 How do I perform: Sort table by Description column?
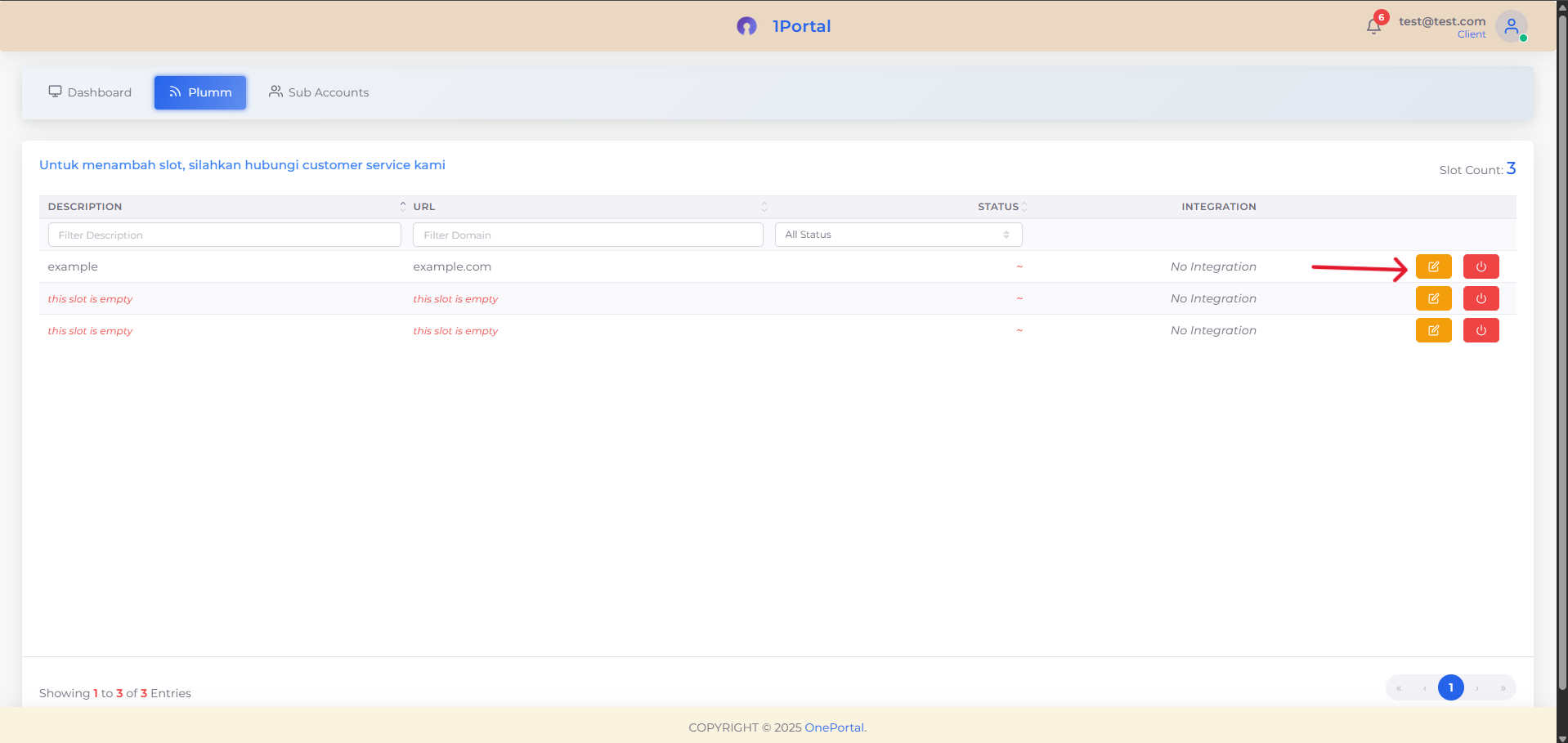pyautogui.click(x=402, y=207)
